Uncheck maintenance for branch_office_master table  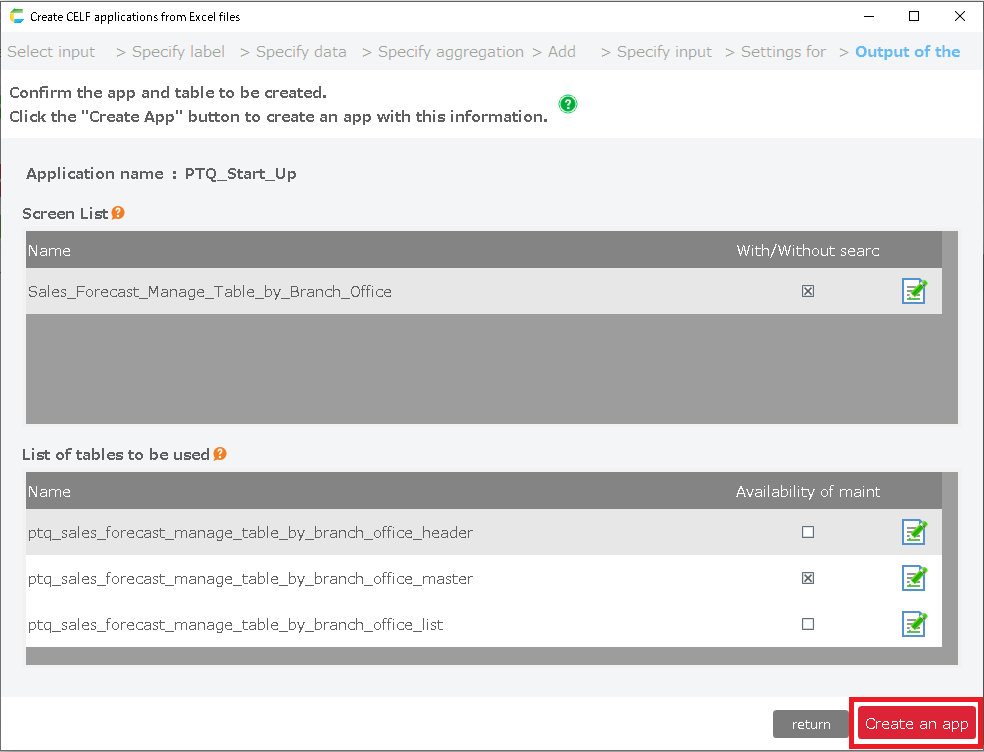(808, 578)
